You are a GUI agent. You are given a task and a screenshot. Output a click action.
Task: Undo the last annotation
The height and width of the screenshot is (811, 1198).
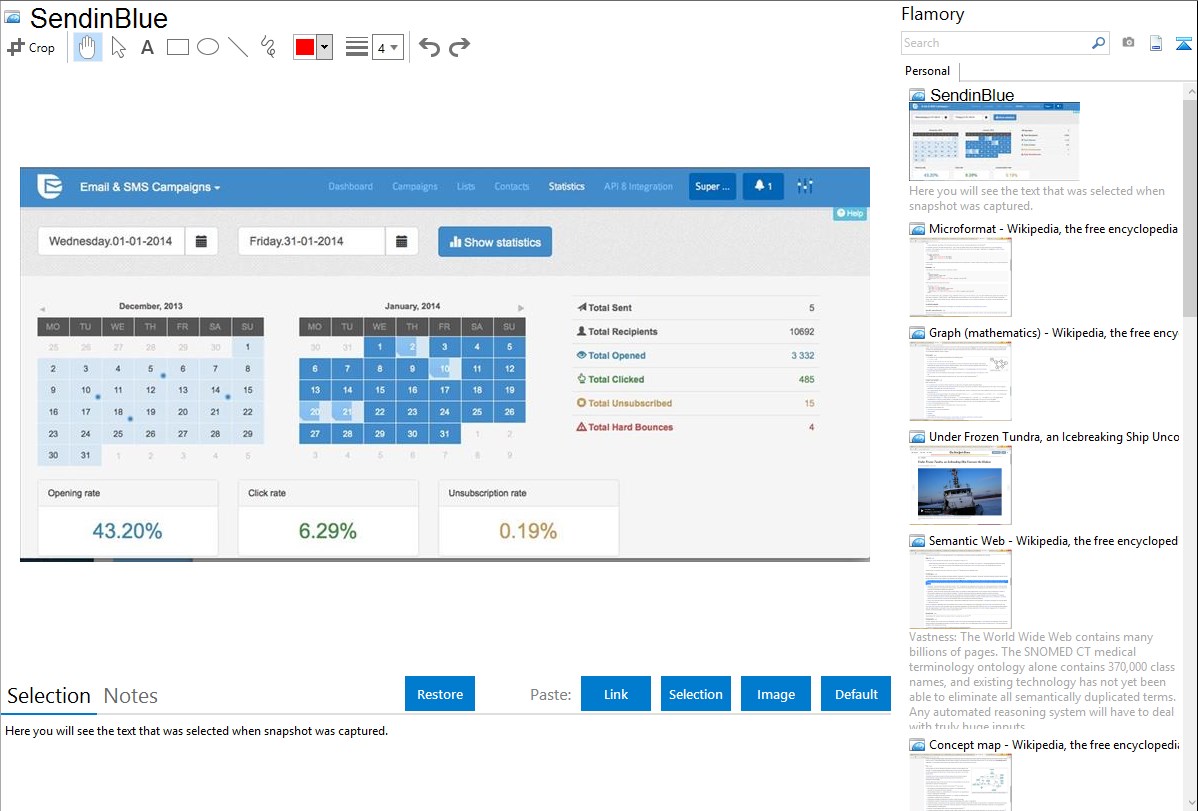click(x=429, y=47)
